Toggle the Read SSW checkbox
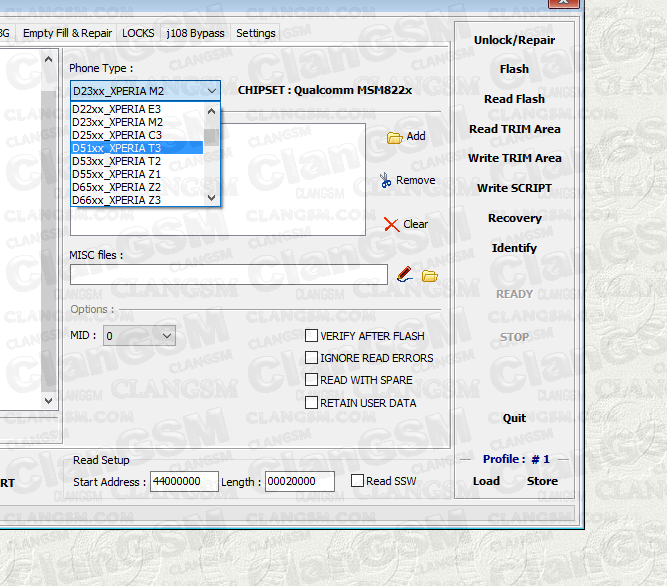 pos(357,481)
